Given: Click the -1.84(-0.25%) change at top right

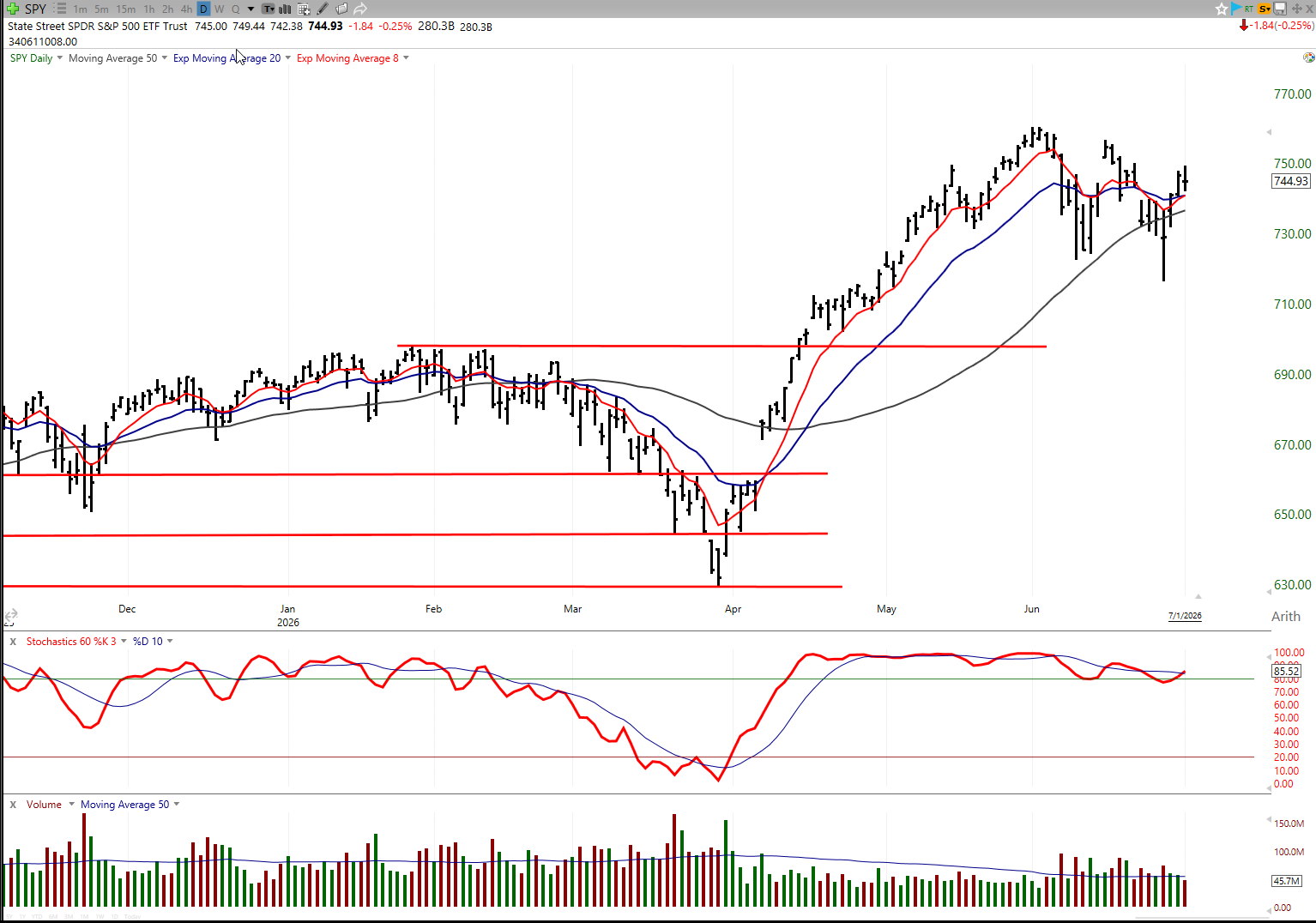Looking at the screenshot, I should [1282, 26].
